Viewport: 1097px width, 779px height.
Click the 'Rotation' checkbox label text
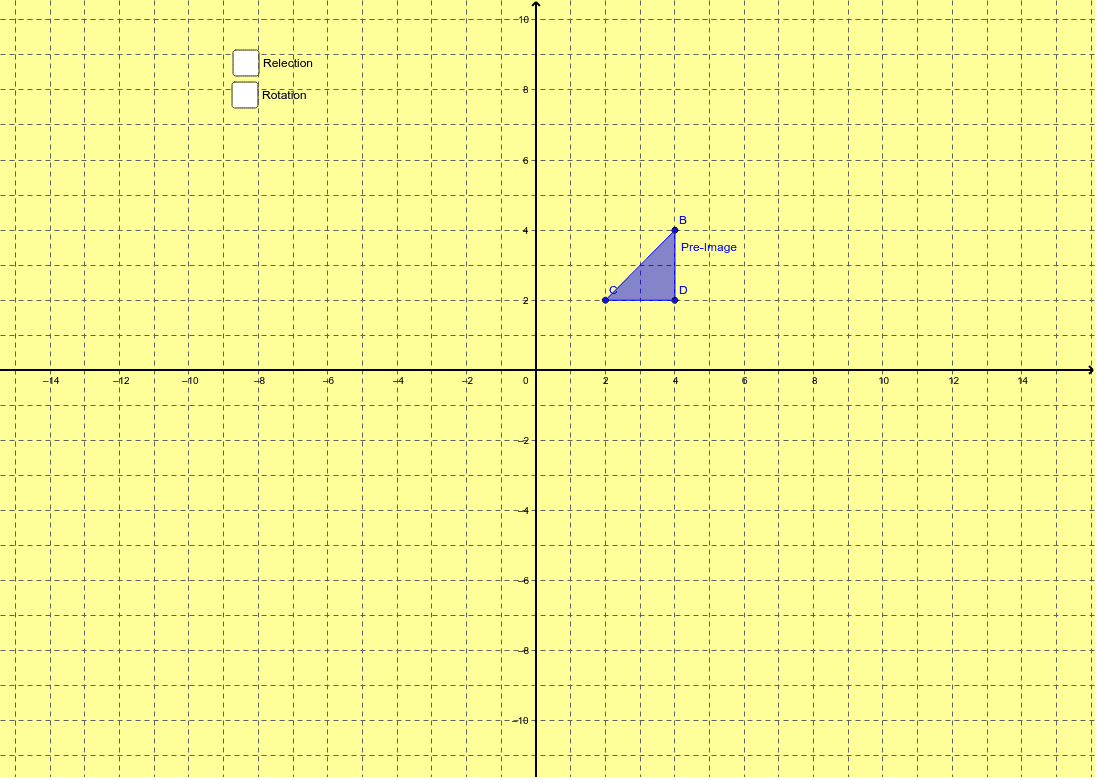(x=284, y=95)
